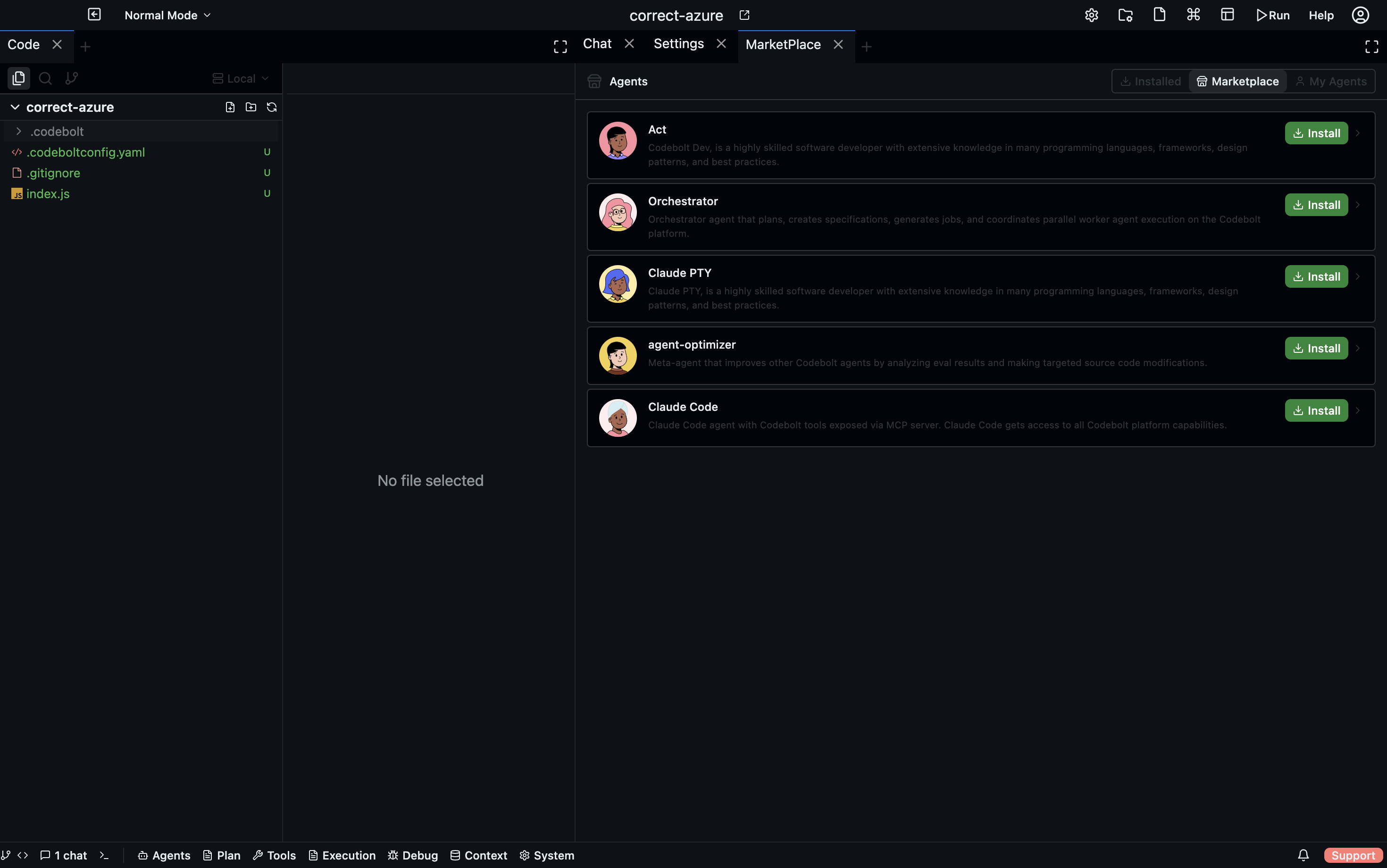Select the Marketplace agents view

[1238, 82]
